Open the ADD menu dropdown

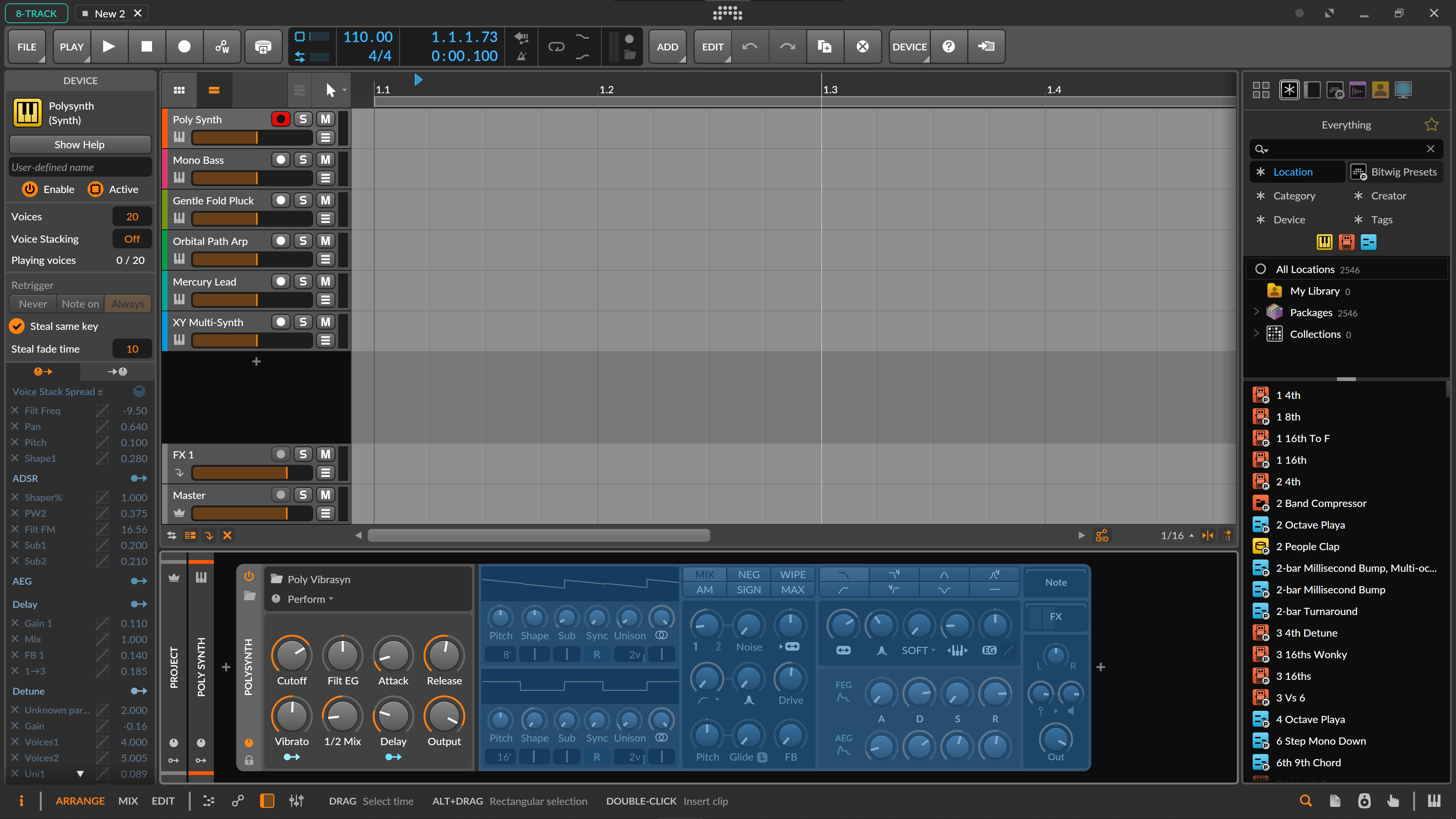point(667,46)
